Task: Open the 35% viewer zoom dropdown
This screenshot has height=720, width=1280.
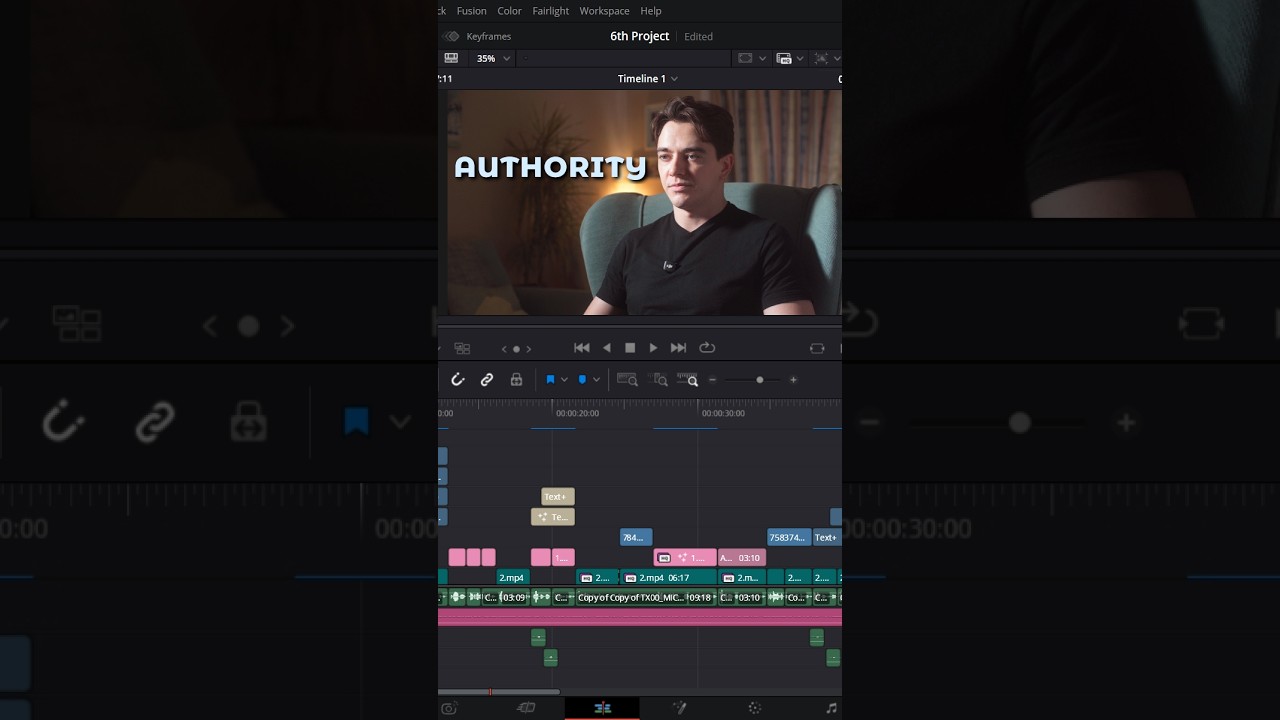Action: (492, 58)
